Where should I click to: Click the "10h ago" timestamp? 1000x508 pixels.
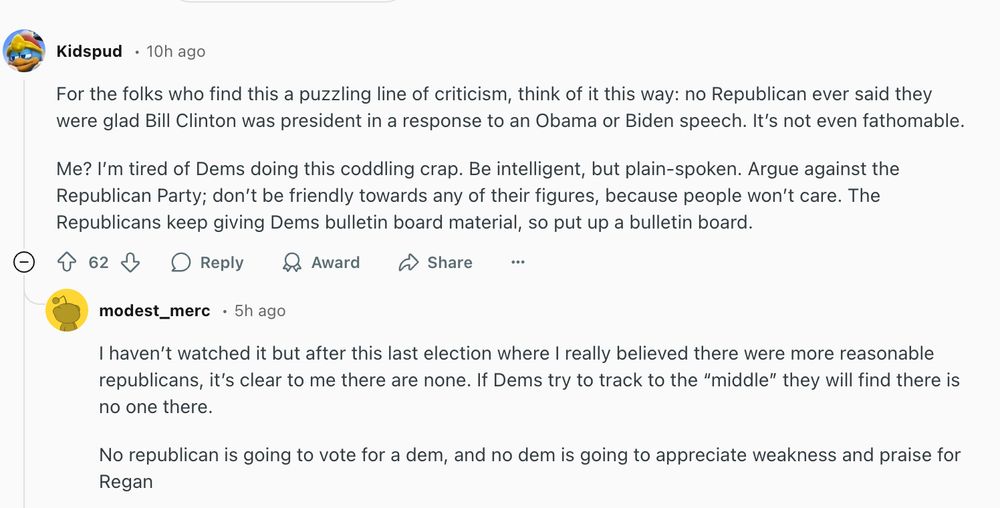coord(176,51)
